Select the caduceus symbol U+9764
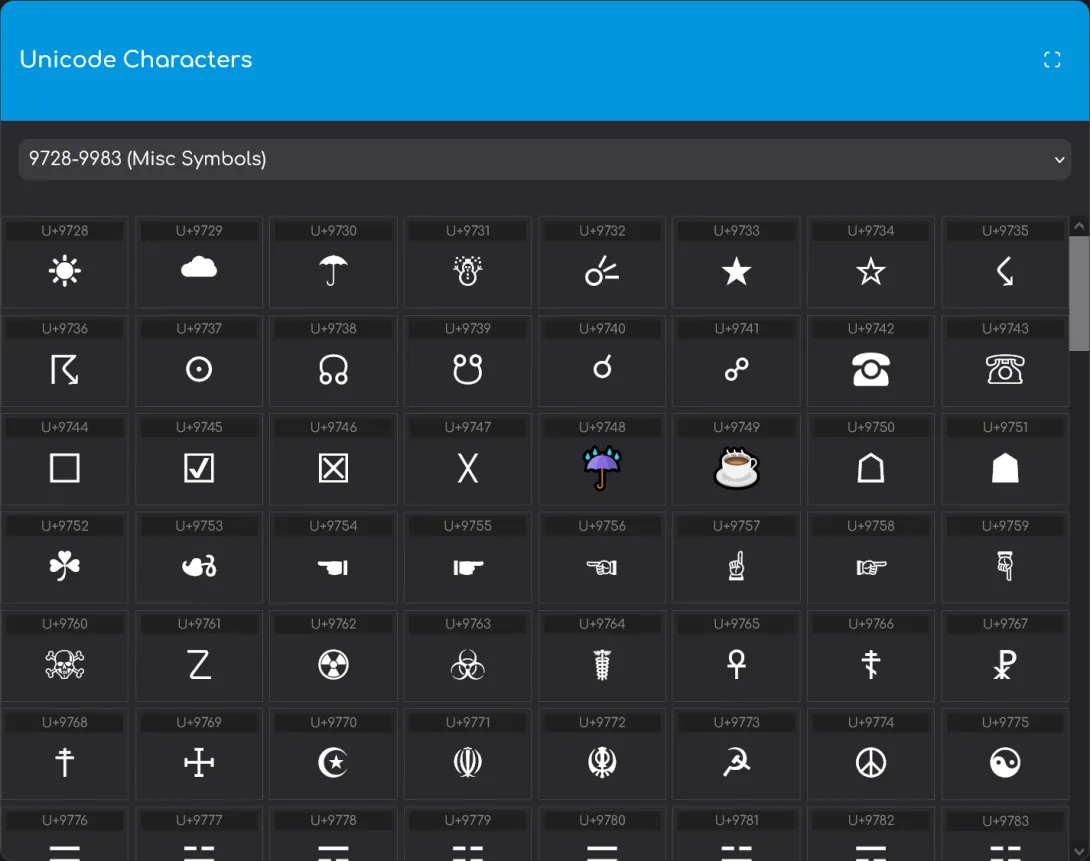 [x=602, y=663]
